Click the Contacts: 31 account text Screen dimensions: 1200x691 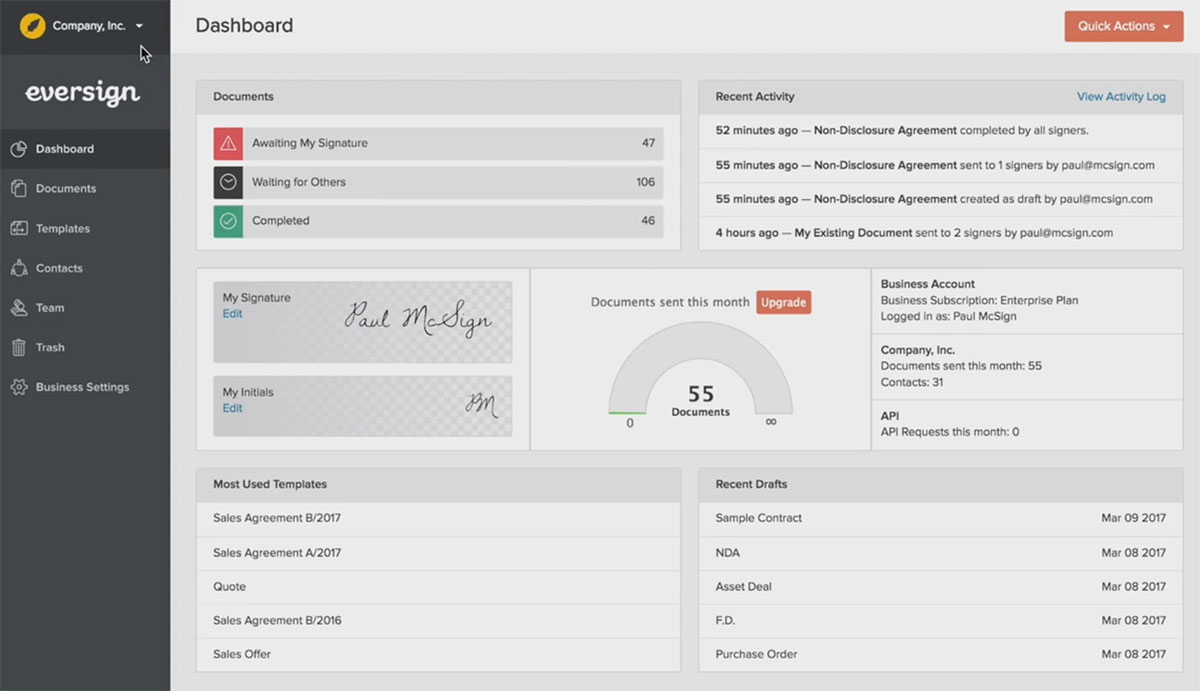pos(912,382)
